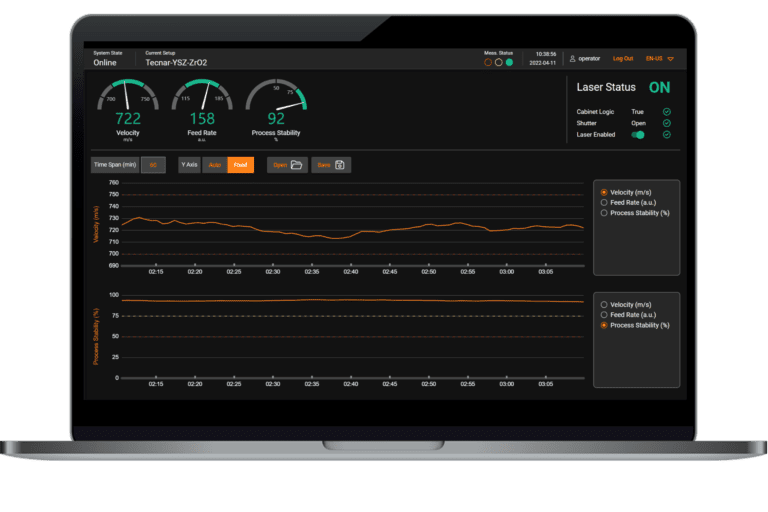The image size is (768, 512).
Task: Click the Time Span minutes input field
Action: (x=153, y=165)
